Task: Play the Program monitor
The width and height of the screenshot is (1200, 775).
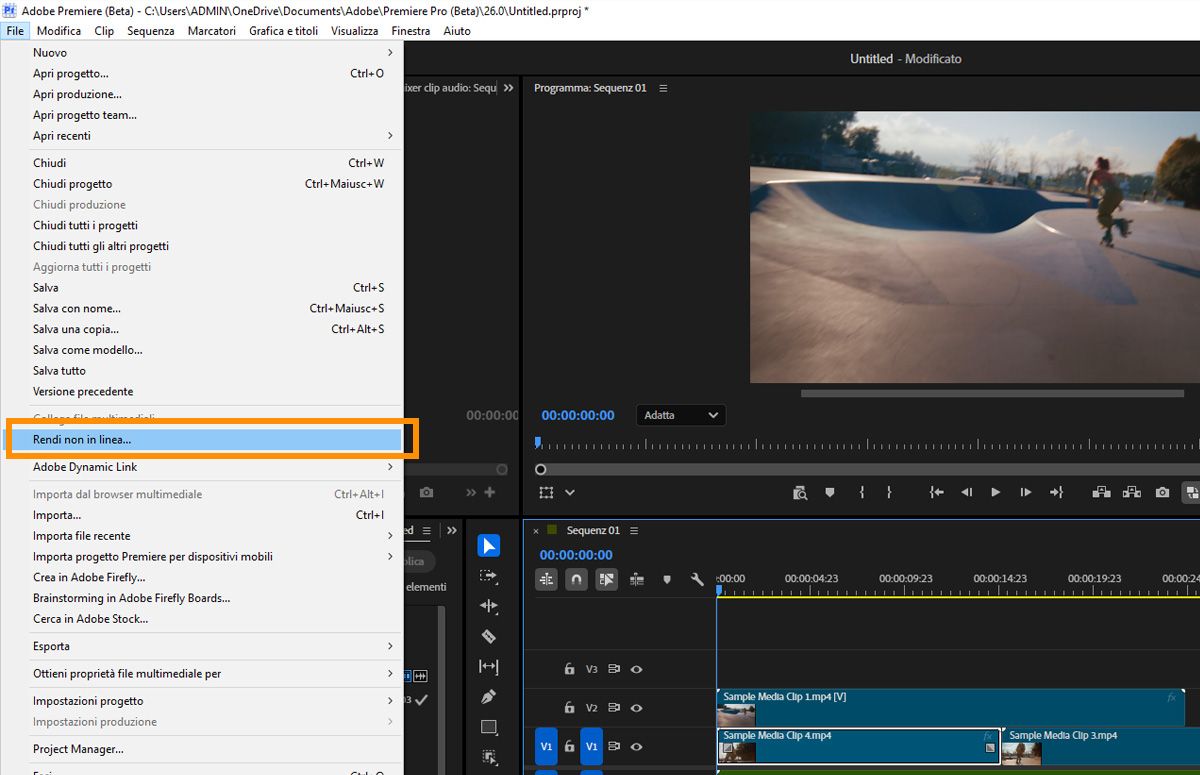Action: click(x=995, y=492)
